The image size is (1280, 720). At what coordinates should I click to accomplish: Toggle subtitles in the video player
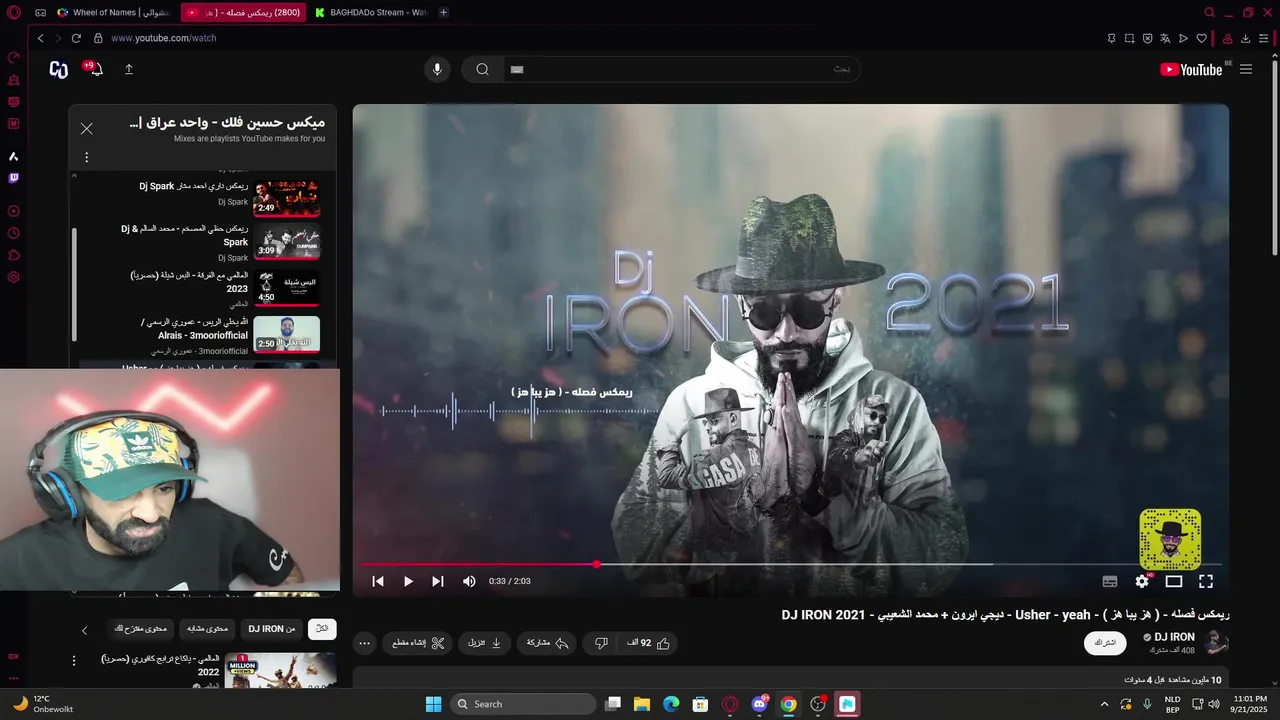point(1110,581)
